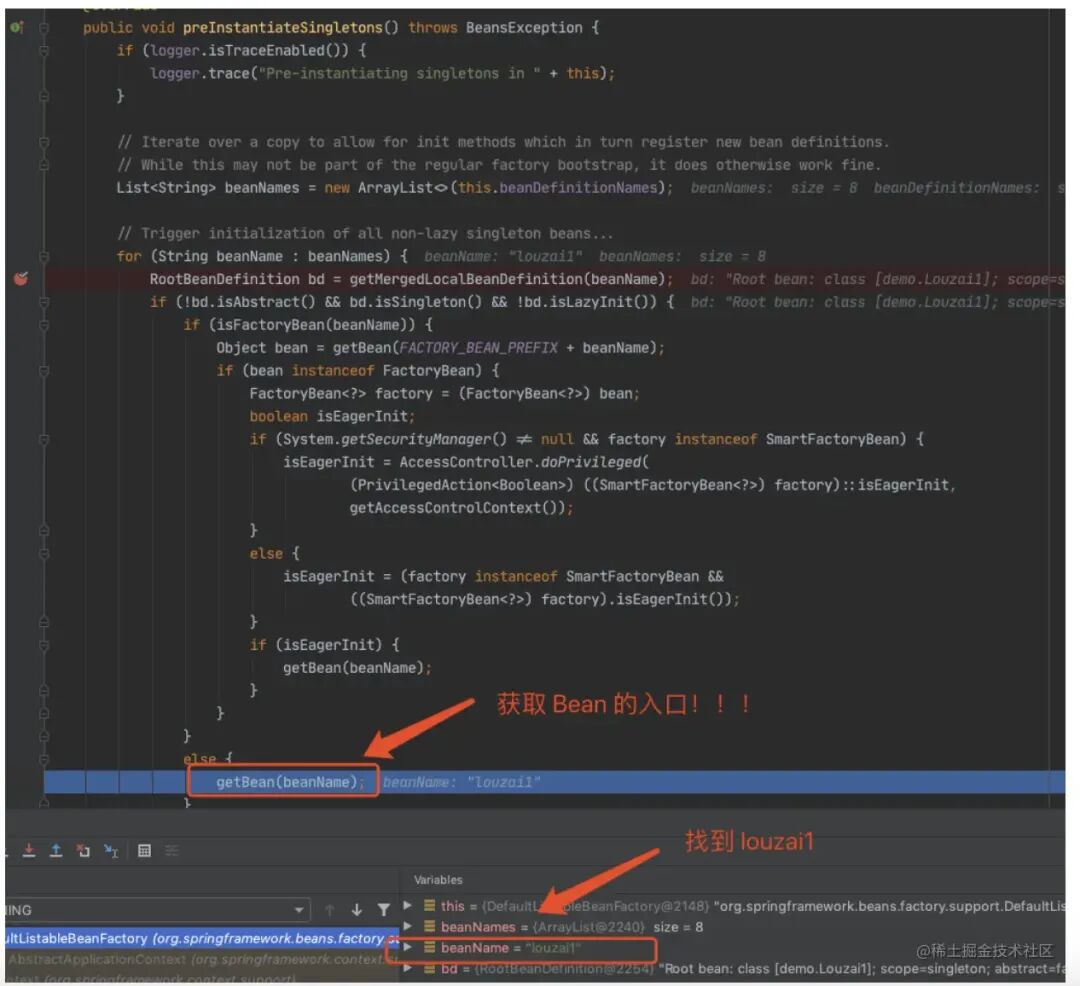The height and width of the screenshot is (986, 1080).
Task: Click the Trace Current Stream Chain icon
Action: point(172,851)
